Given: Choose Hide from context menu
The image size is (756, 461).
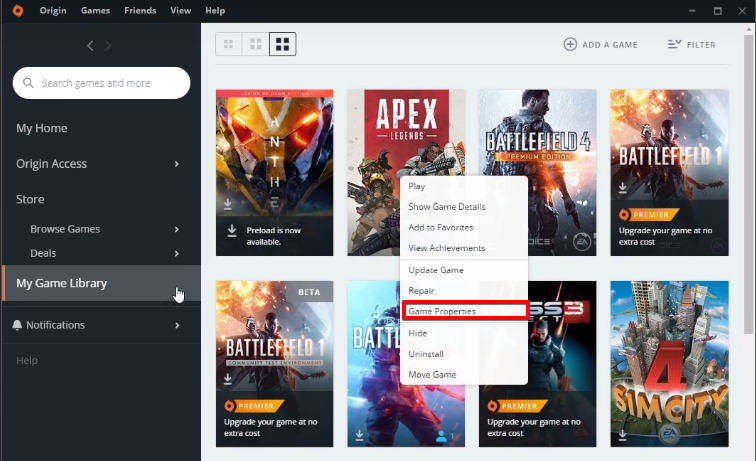Looking at the screenshot, I should point(464,333).
